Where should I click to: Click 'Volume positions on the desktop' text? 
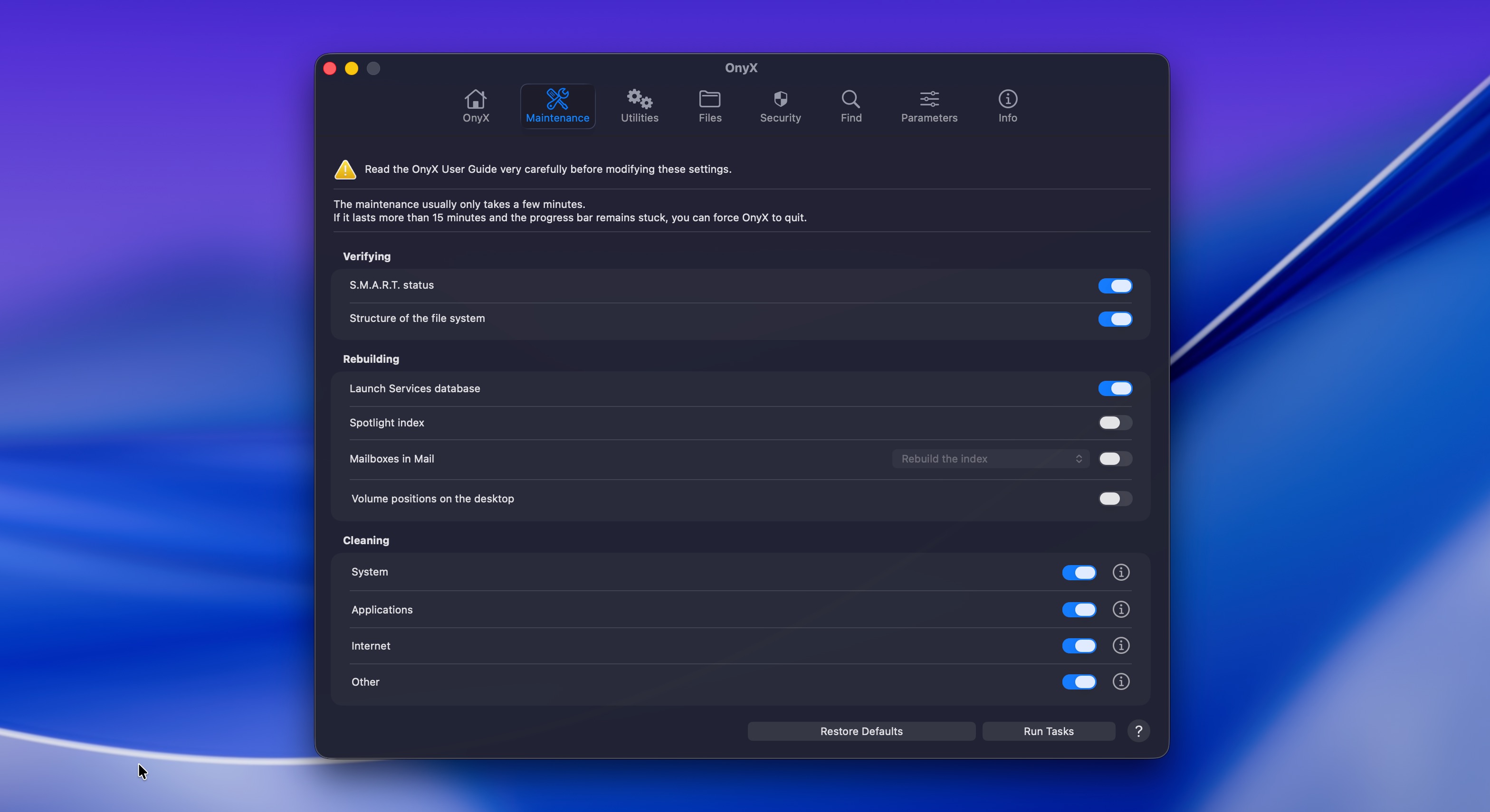433,498
